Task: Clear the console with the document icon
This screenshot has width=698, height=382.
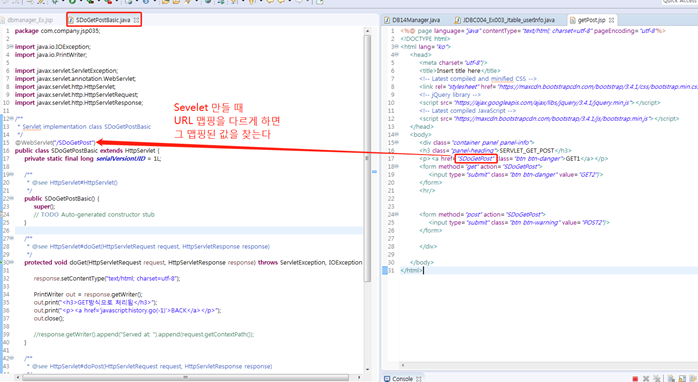Action: pyautogui.click(x=671, y=379)
